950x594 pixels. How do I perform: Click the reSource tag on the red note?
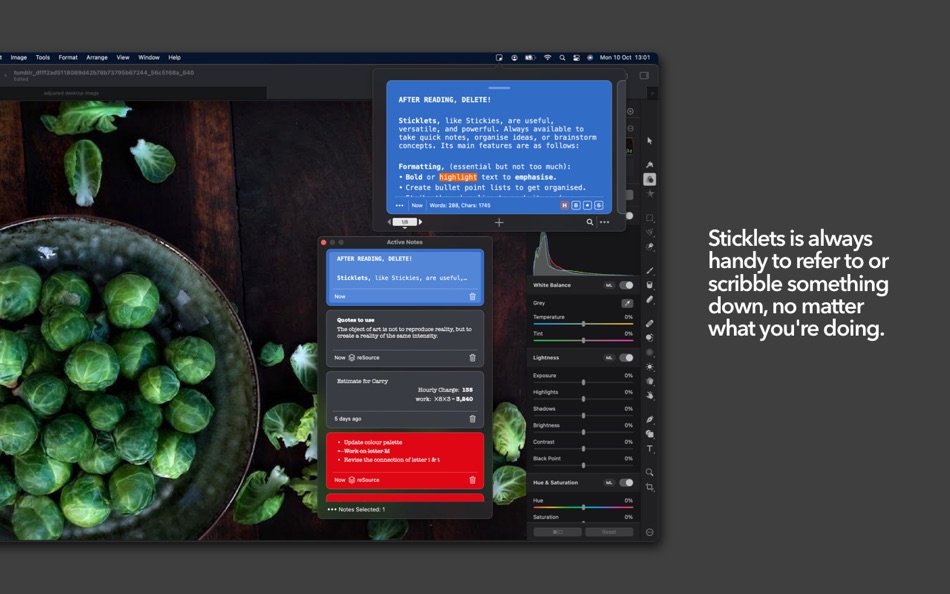(x=364, y=480)
